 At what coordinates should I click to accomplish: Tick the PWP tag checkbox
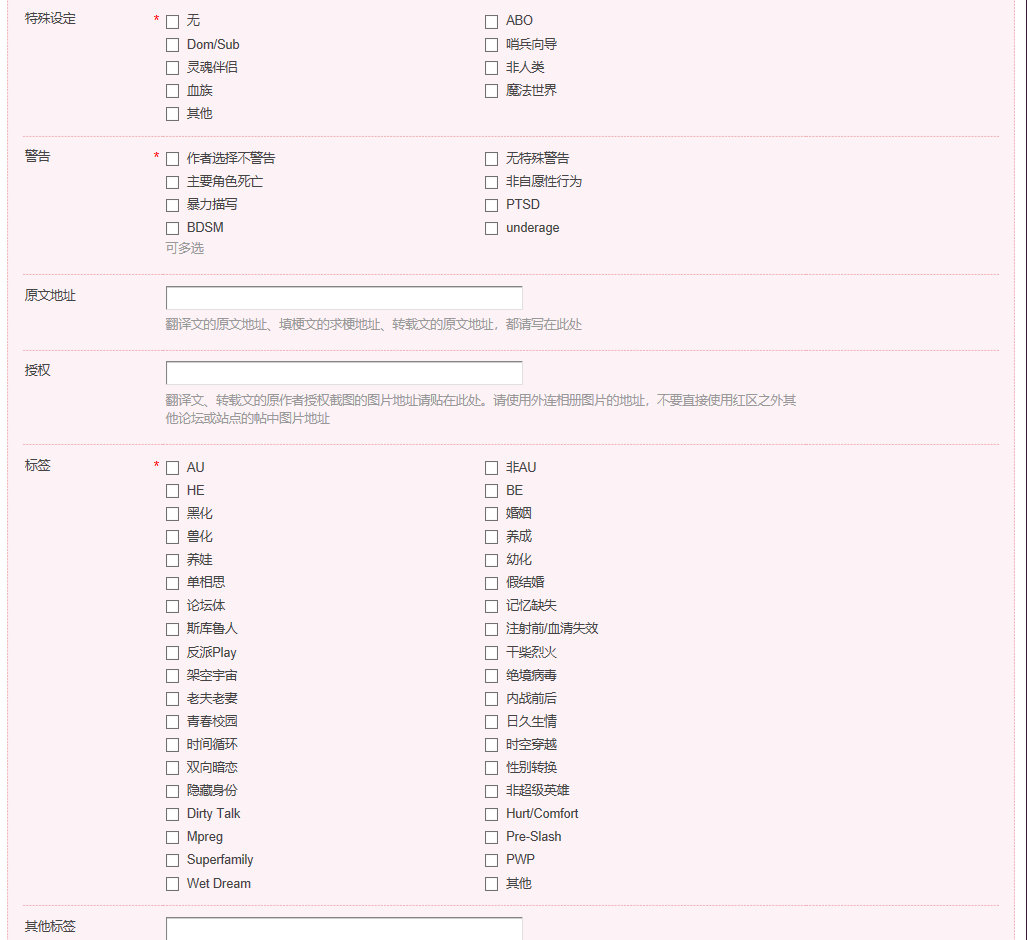[491, 860]
